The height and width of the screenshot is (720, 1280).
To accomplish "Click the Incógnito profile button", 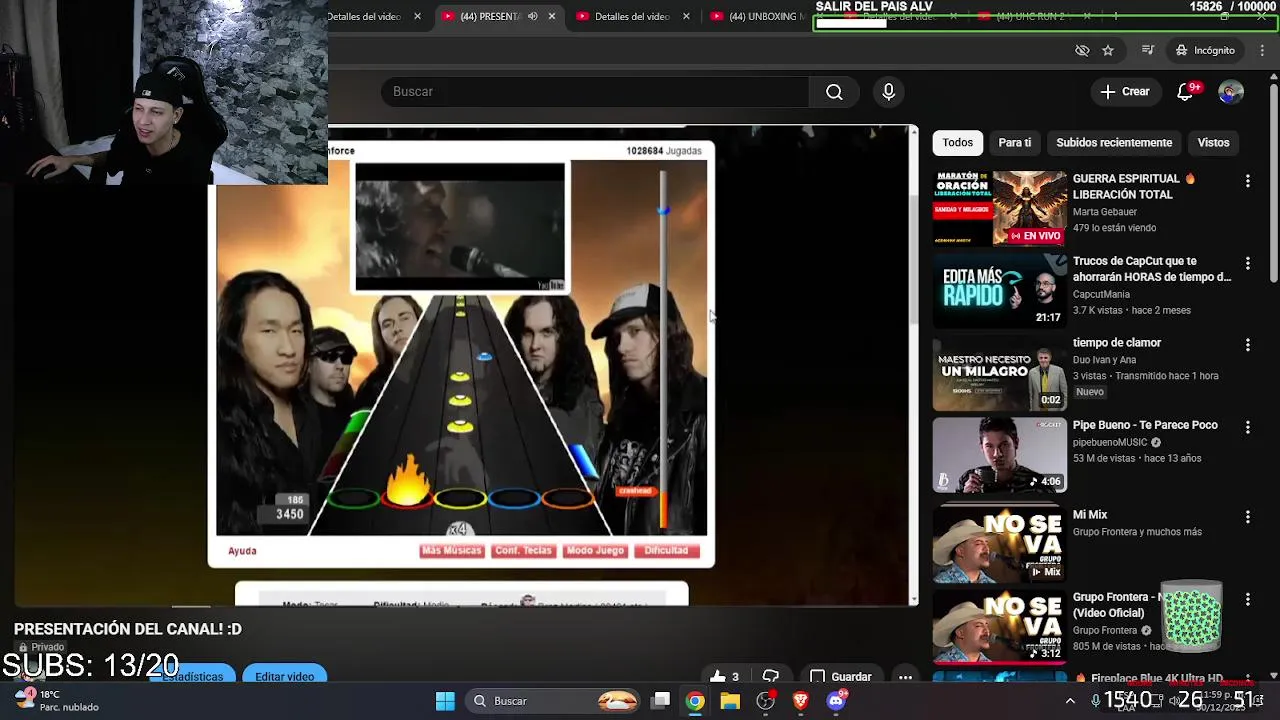I will point(1205,50).
